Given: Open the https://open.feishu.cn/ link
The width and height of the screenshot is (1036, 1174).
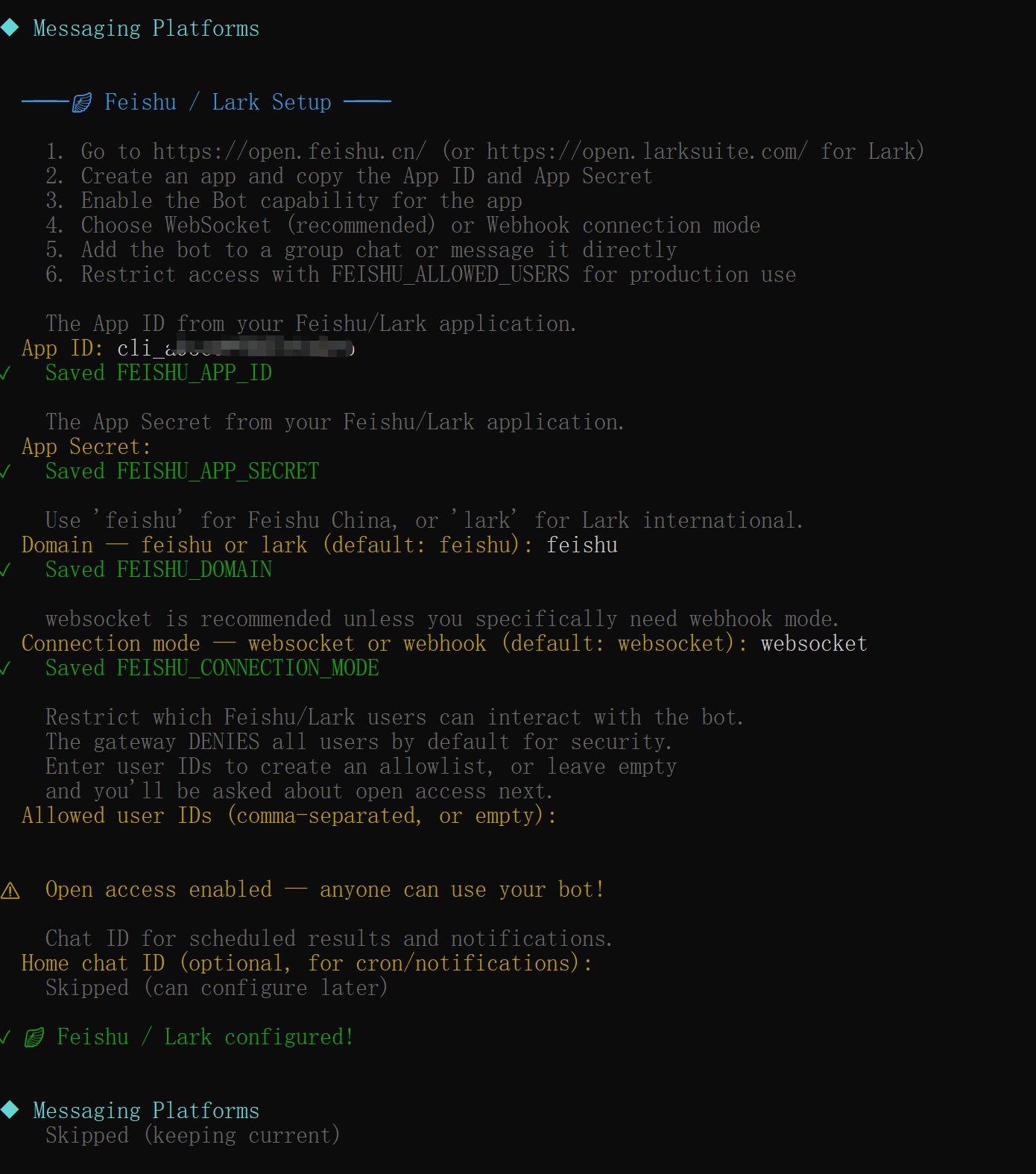Looking at the screenshot, I should tap(290, 151).
